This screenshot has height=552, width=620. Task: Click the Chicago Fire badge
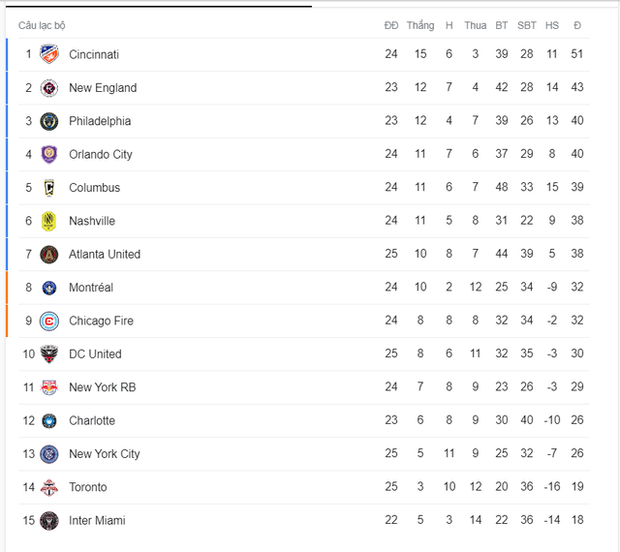pos(49,321)
